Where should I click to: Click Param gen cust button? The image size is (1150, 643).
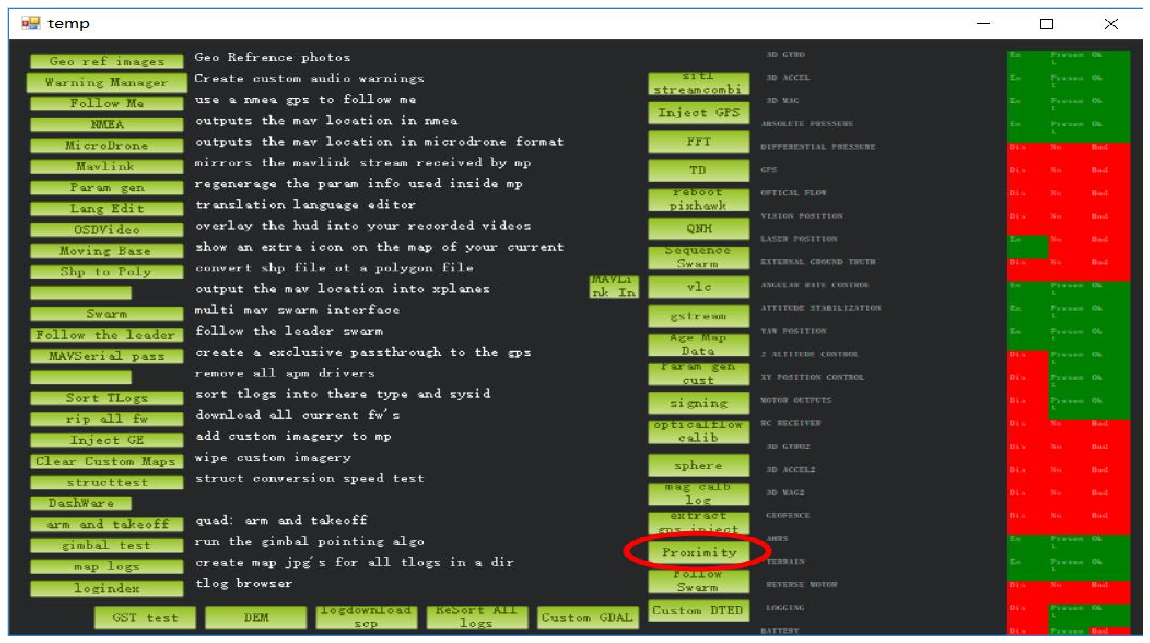(698, 373)
